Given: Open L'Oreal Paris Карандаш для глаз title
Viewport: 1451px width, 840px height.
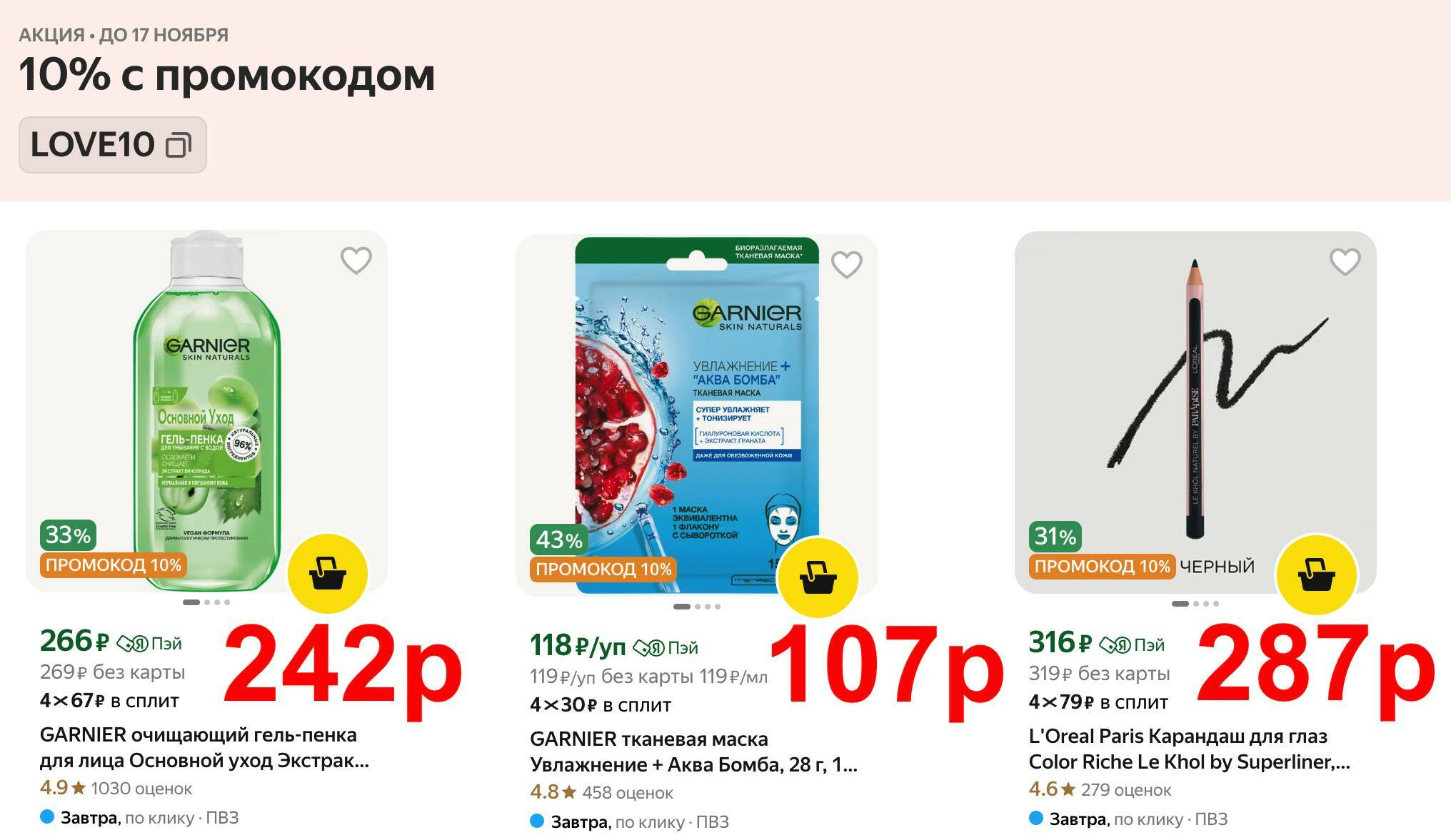Looking at the screenshot, I should [x=1190, y=749].
